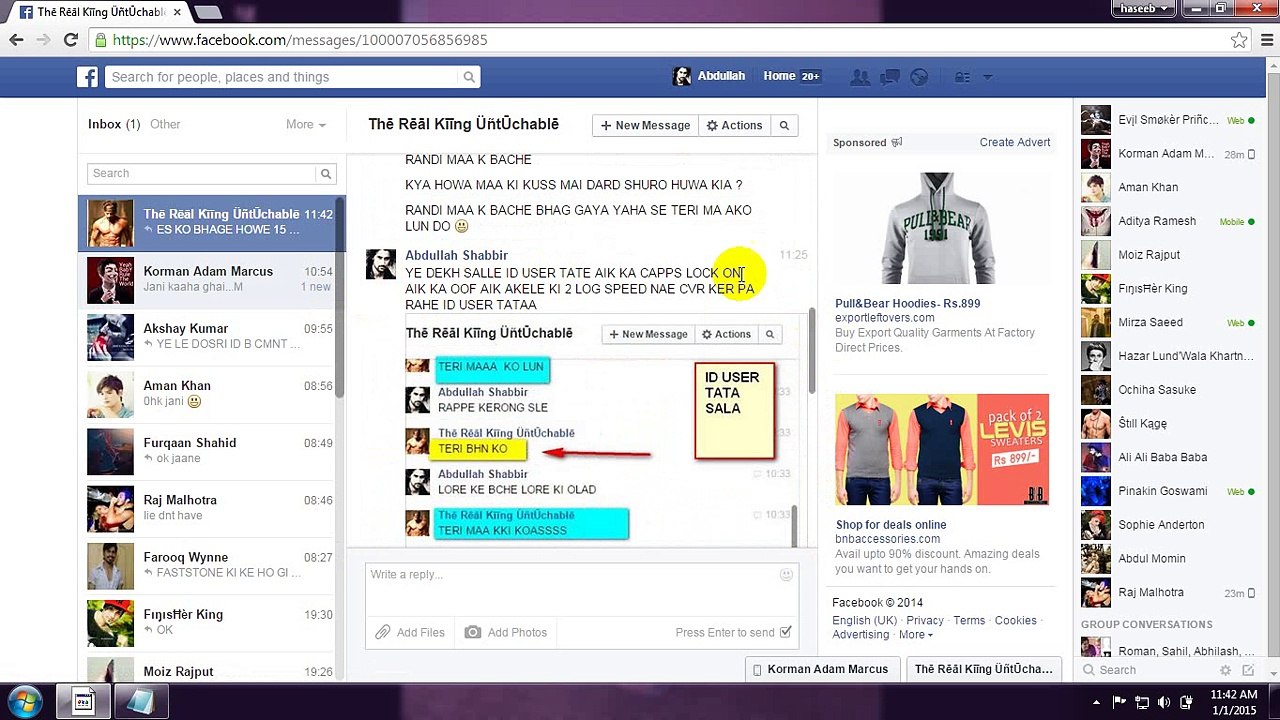Open the Friend Requests icon
Image resolution: width=1280 pixels, height=720 pixels.
pos(859,77)
